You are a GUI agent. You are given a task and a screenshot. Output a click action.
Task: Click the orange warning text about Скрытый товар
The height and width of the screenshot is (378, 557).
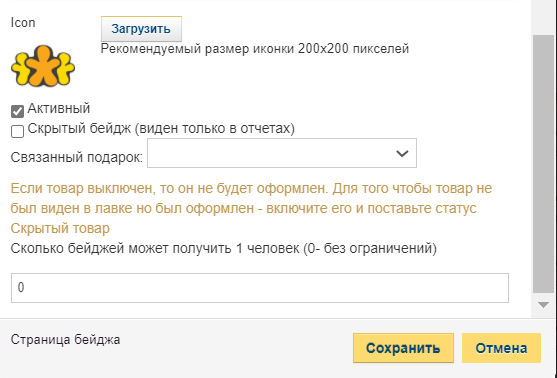(251, 208)
